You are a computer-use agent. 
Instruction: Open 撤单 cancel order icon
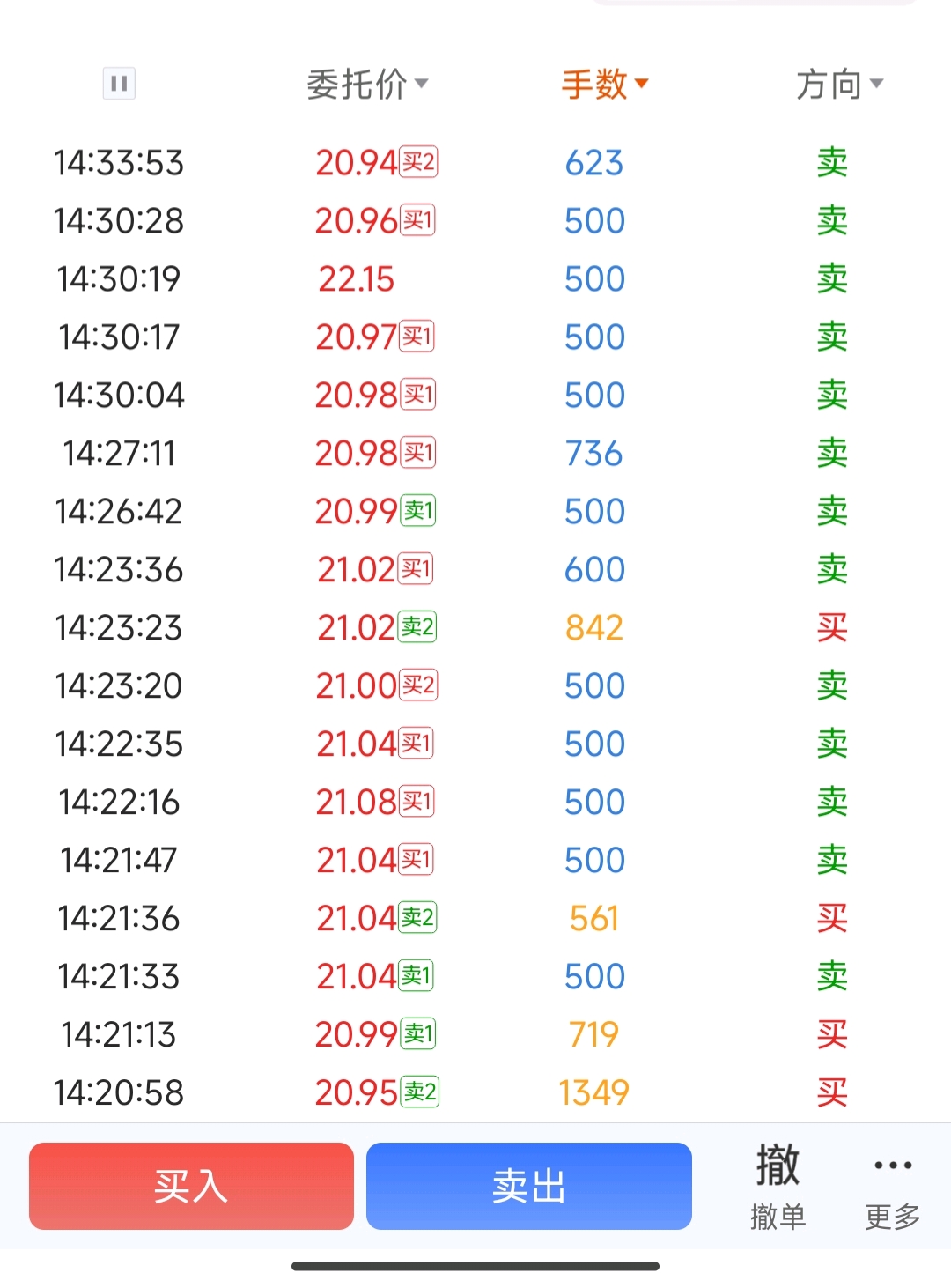pos(778,1186)
